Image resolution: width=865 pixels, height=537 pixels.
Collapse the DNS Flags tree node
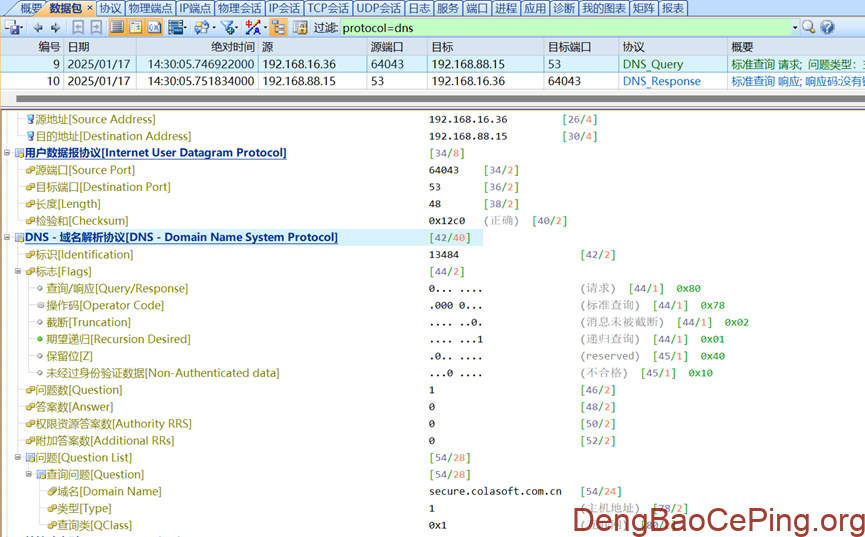pos(17,272)
